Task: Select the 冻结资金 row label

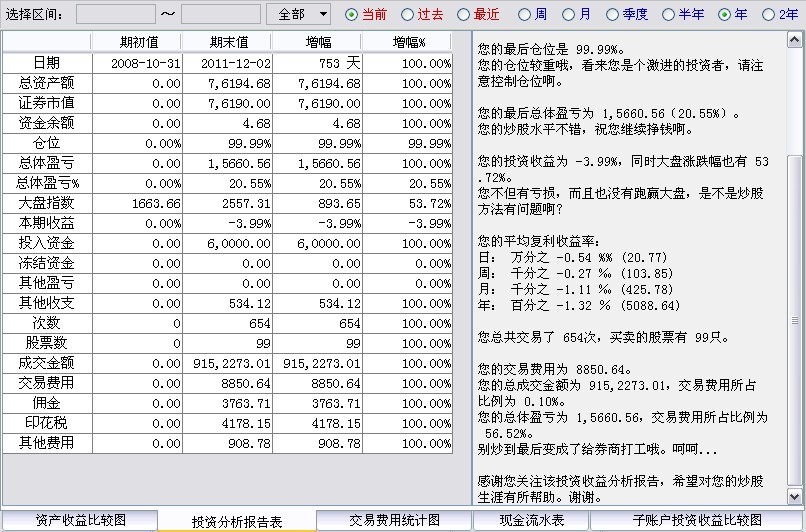Action: (x=47, y=263)
